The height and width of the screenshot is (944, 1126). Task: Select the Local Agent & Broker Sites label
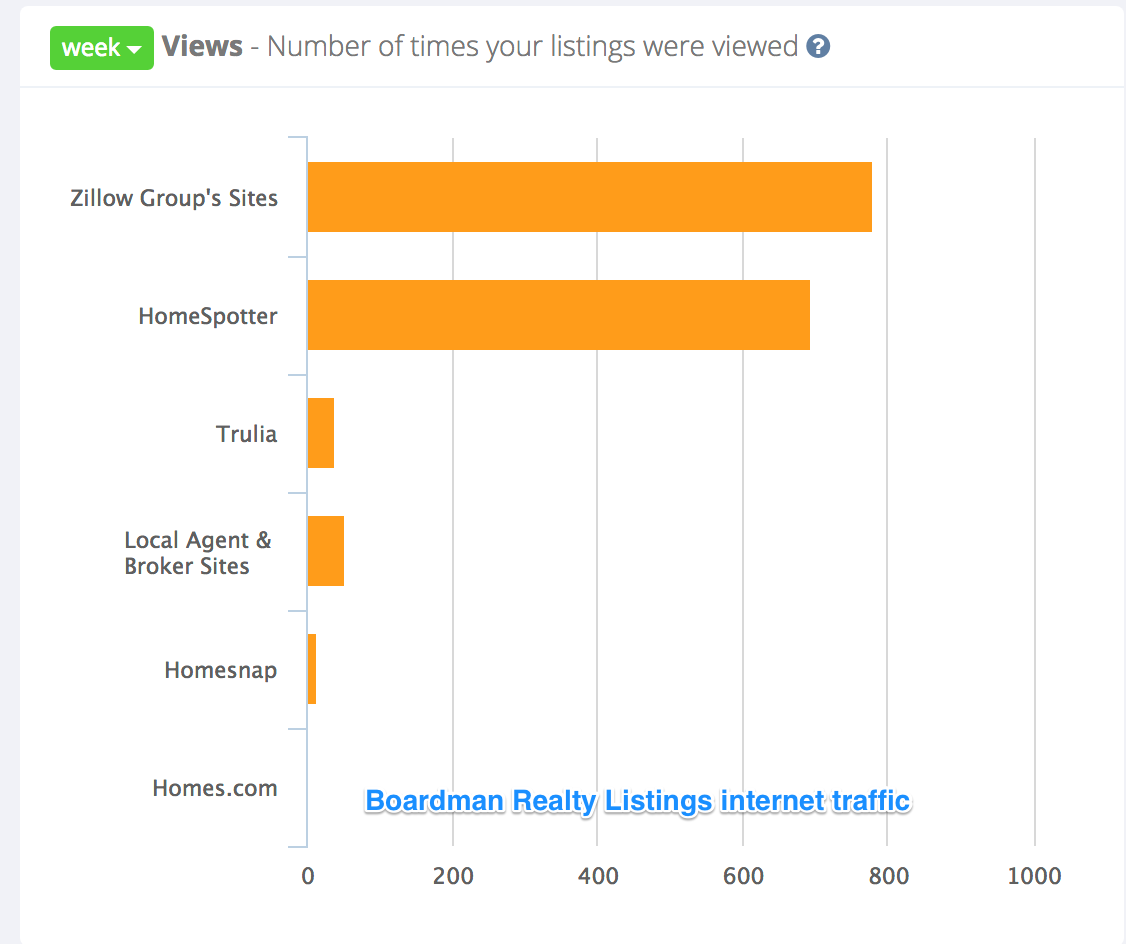(197, 553)
